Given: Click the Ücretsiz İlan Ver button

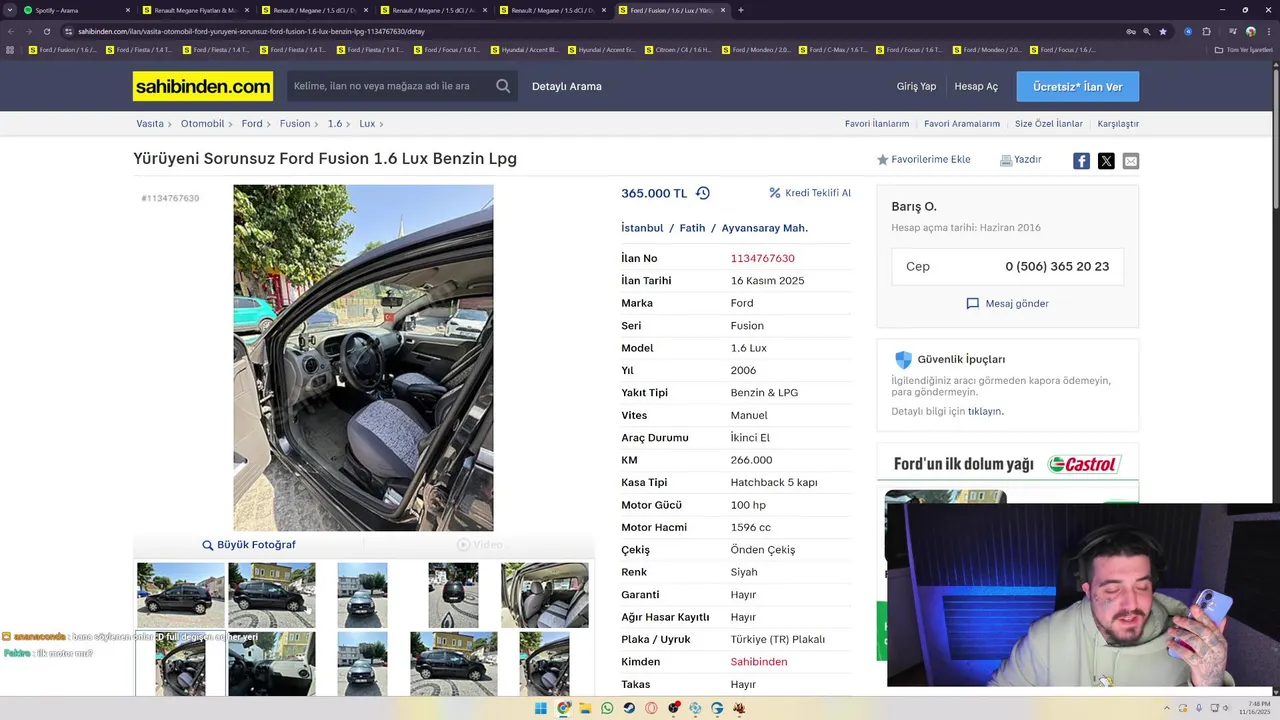Looking at the screenshot, I should tap(1078, 87).
